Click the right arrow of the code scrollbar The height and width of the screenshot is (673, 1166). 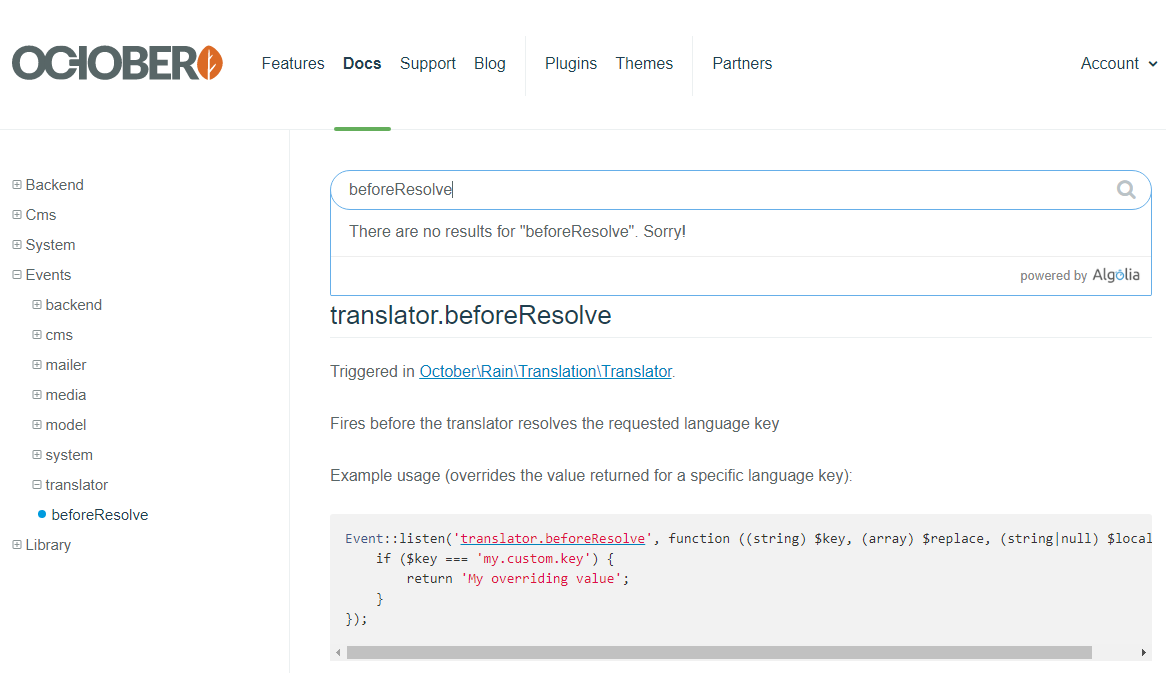pos(1144,652)
